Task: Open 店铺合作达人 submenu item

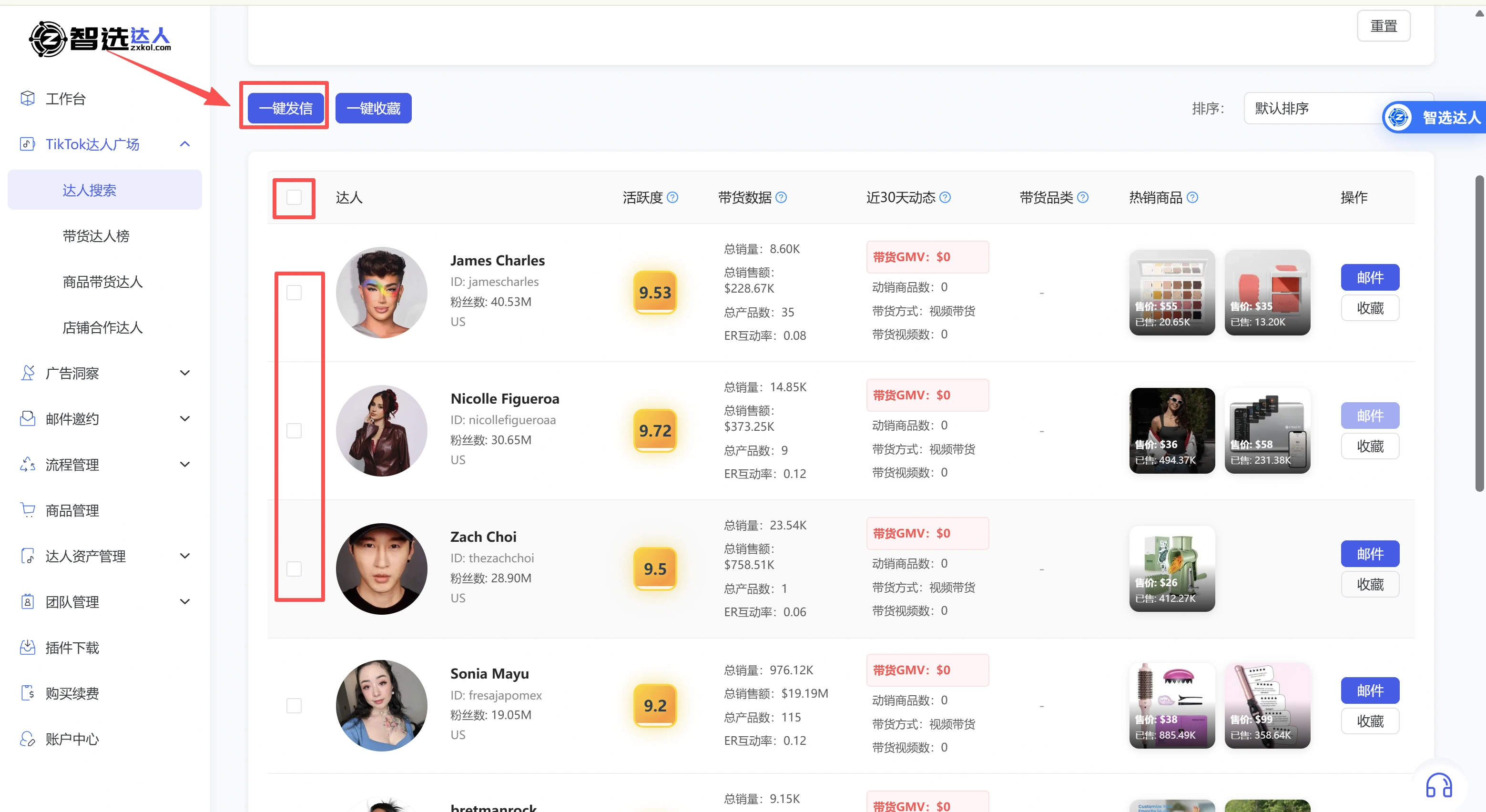Action: [102, 327]
